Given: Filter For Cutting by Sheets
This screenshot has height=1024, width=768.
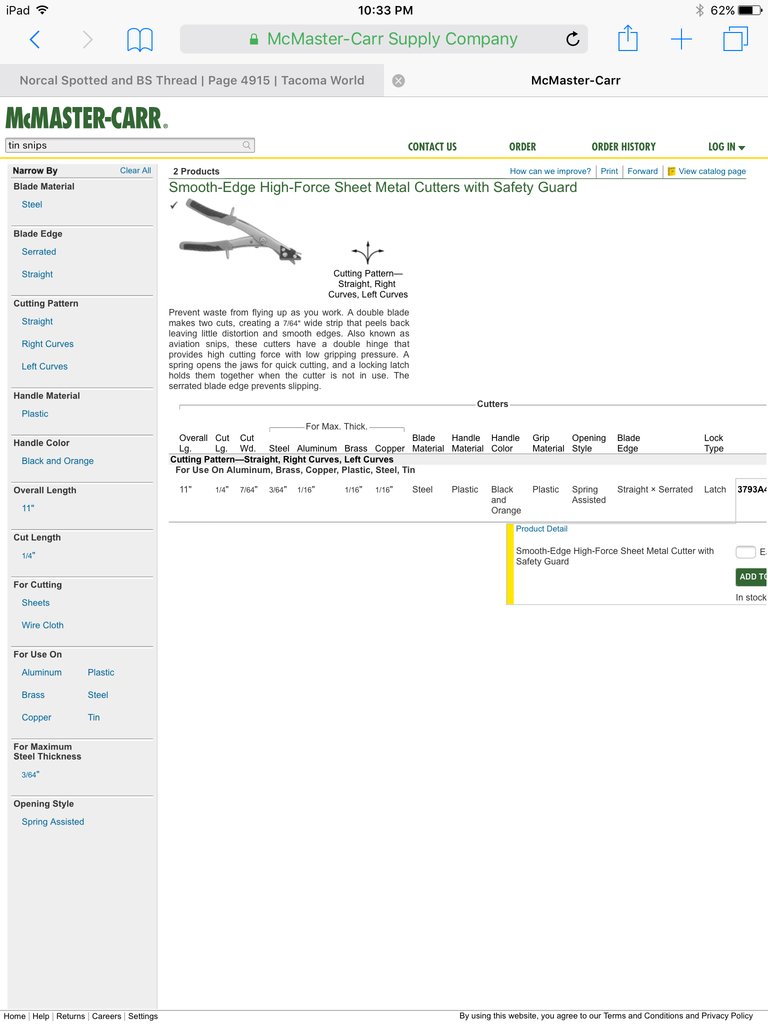Looking at the screenshot, I should click(35, 603).
